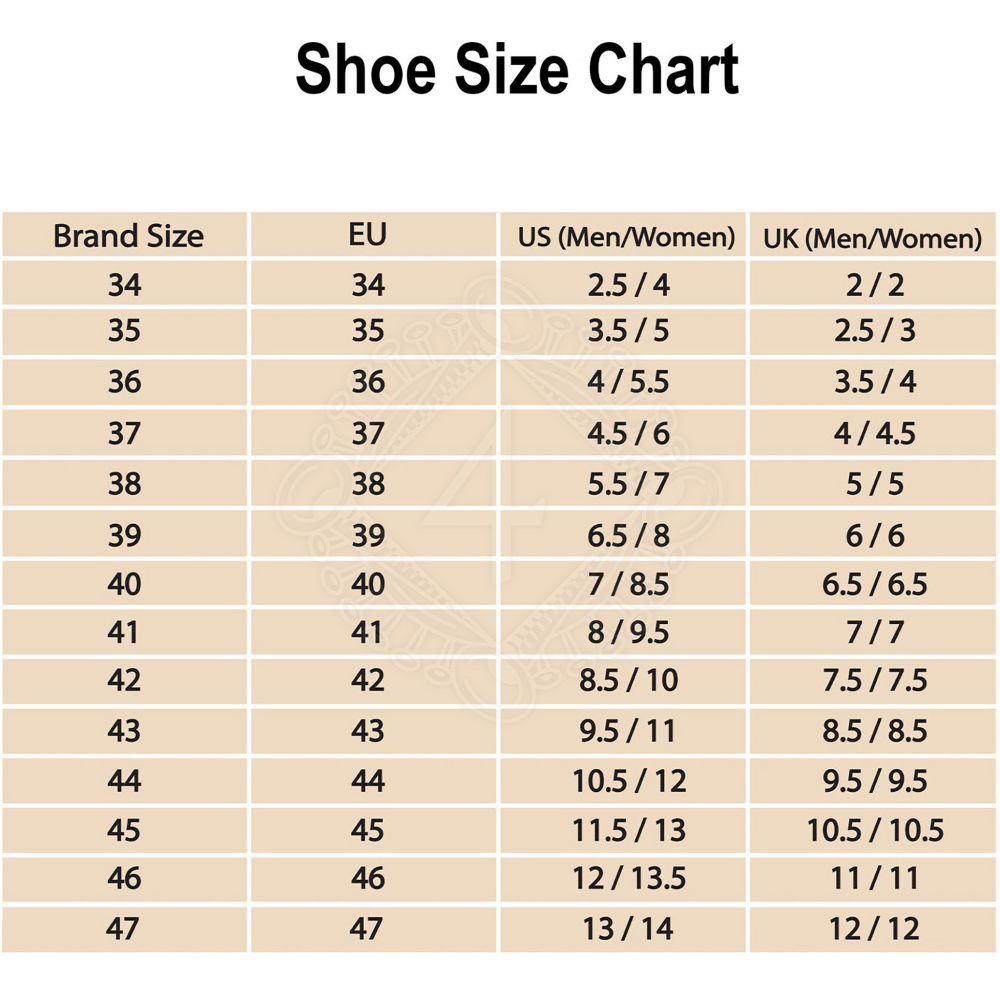The image size is (1000, 1000).
Task: Select Brand Size cell 38
Action: 125,484
